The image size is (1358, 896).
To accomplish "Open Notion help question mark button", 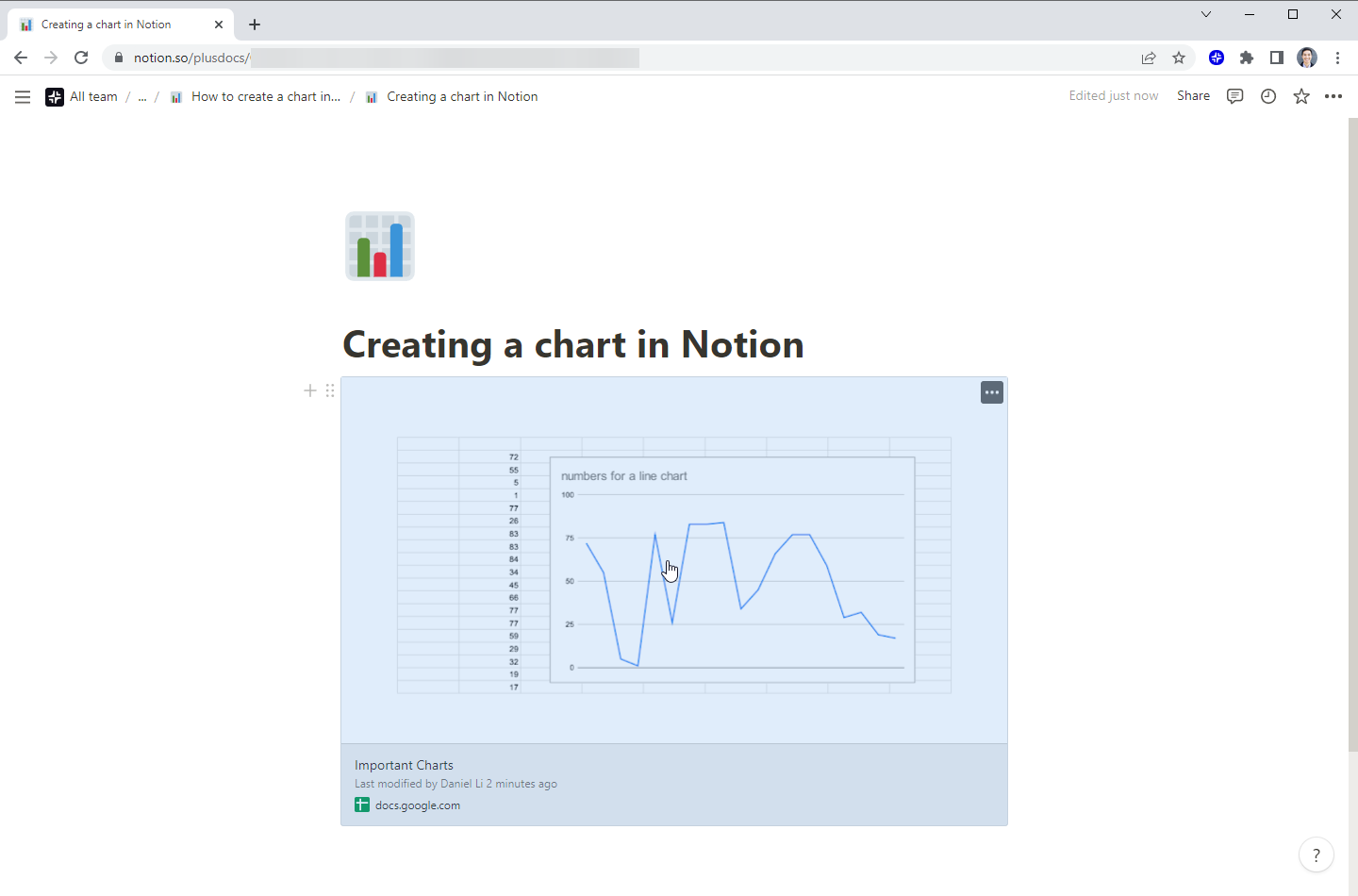I will point(1317,855).
